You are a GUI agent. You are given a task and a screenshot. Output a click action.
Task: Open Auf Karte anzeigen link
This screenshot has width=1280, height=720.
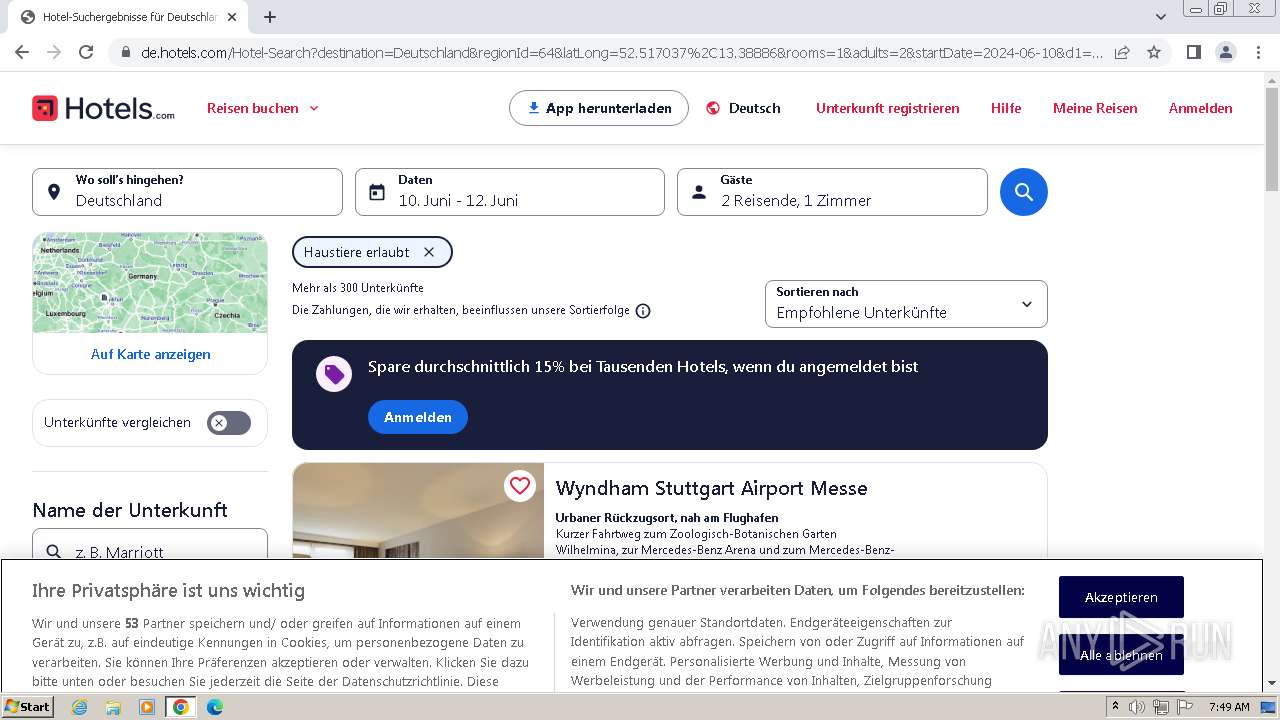point(150,354)
